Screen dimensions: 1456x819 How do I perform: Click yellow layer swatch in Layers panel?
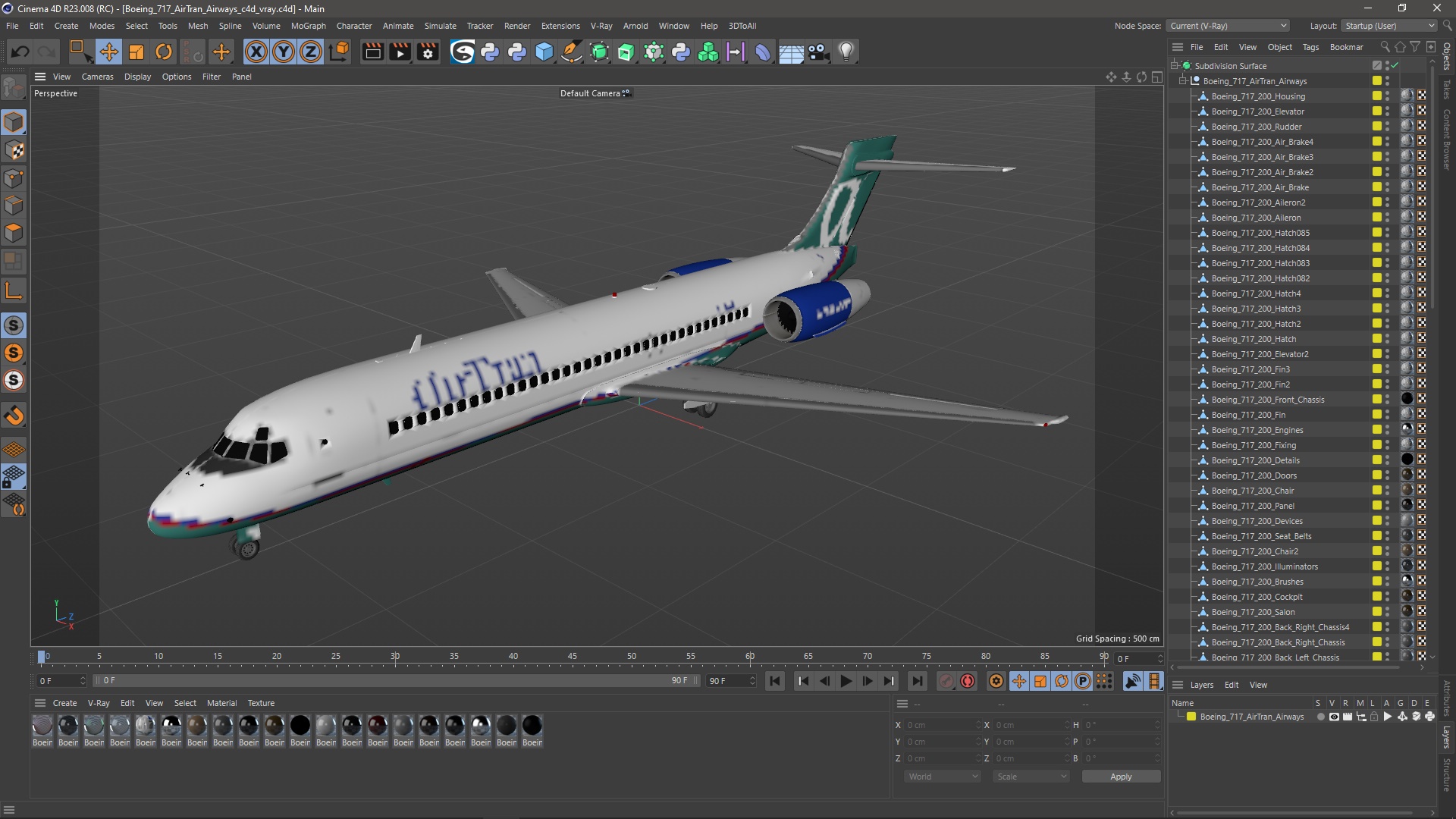(x=1191, y=717)
